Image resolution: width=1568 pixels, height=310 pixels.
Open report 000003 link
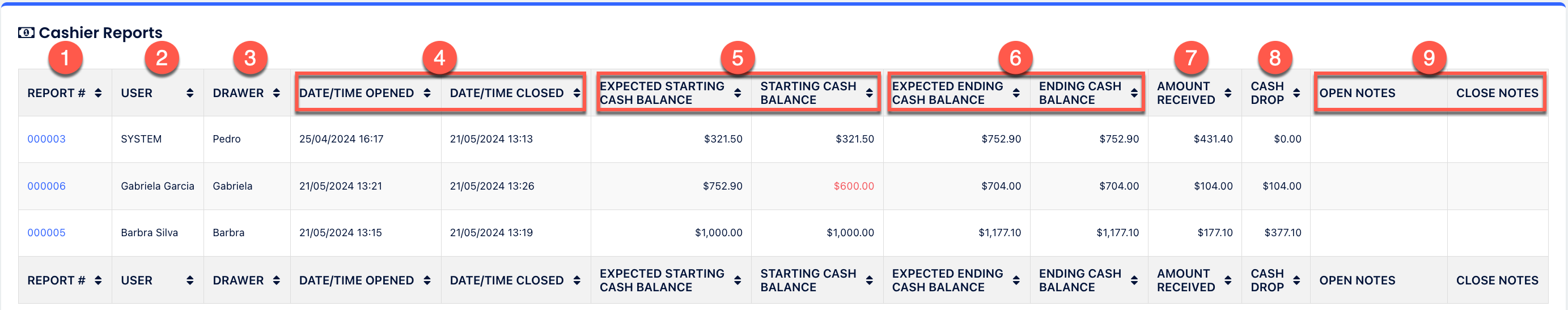click(46, 139)
